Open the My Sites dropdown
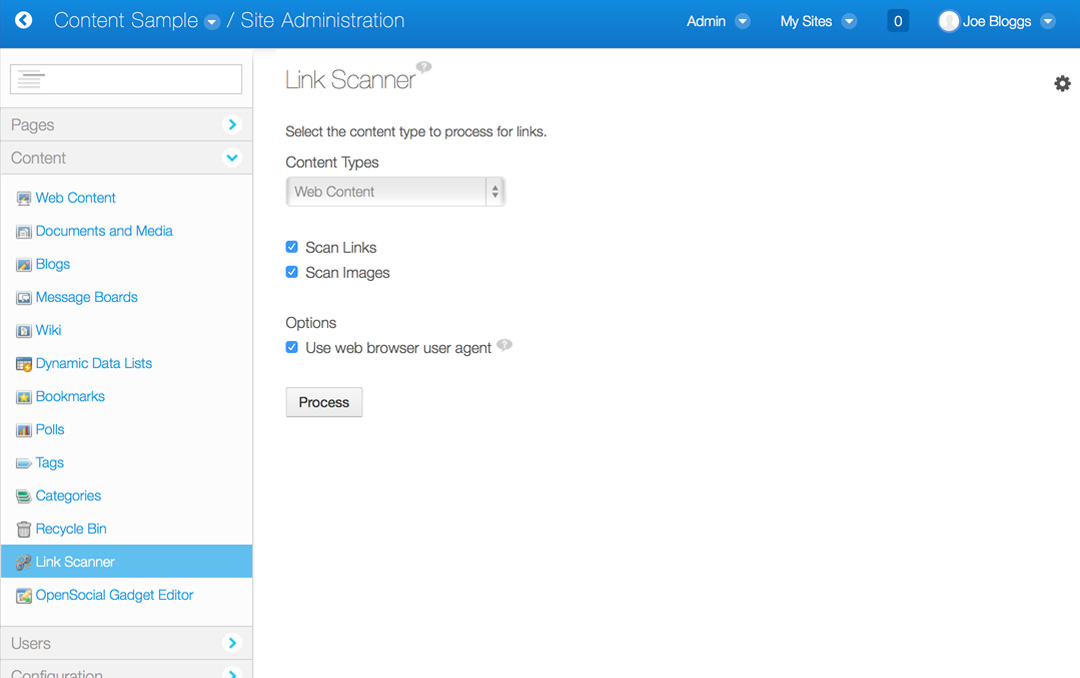The width and height of the screenshot is (1080, 678). [x=849, y=21]
